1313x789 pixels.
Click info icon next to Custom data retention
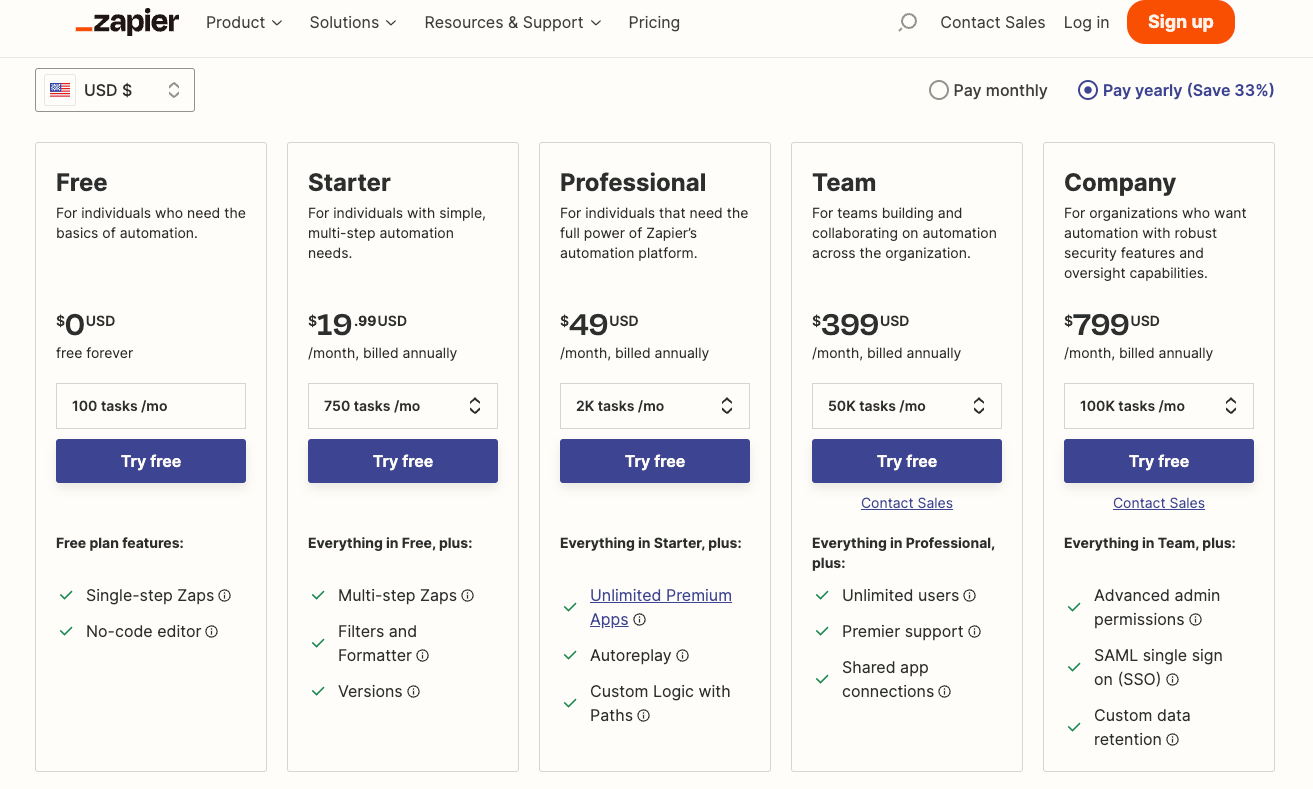point(1172,739)
